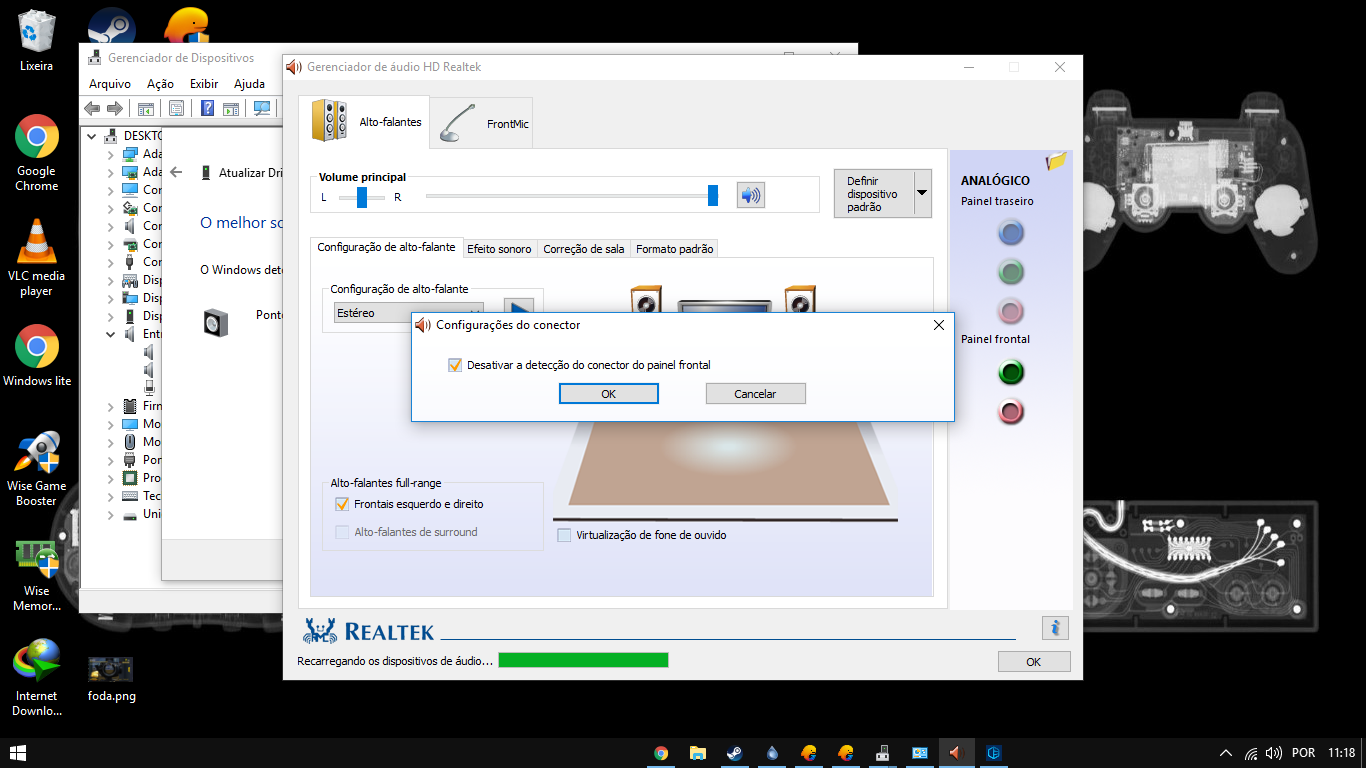Open the Windows lite desktop shortcut

(x=36, y=355)
